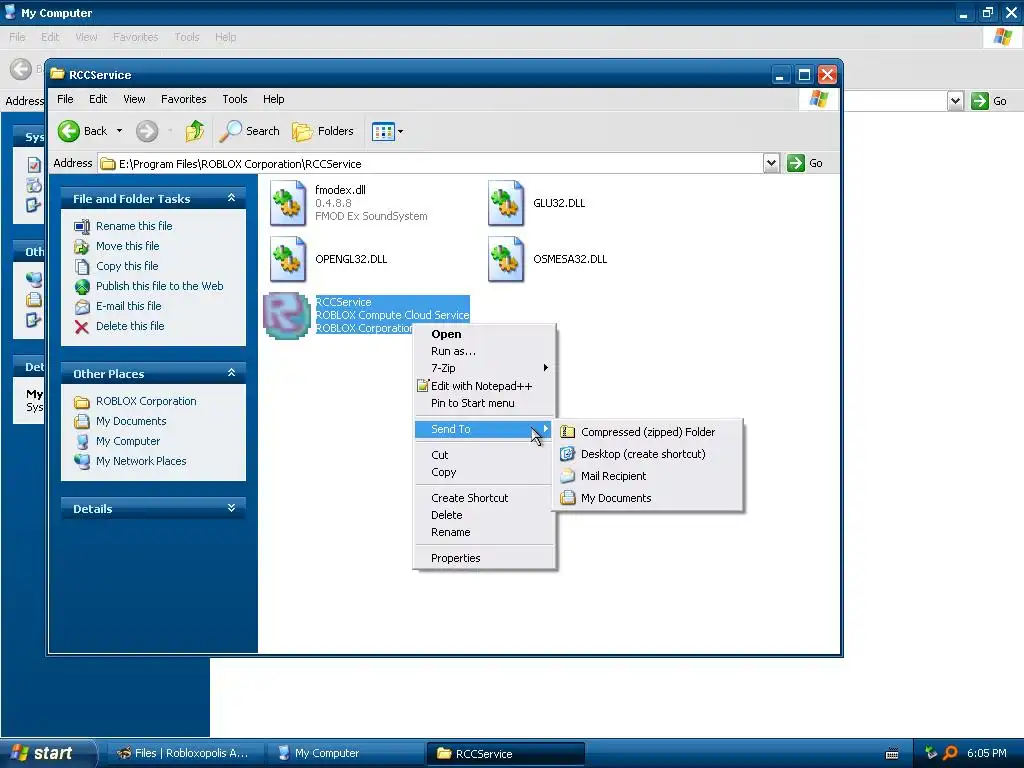The width and height of the screenshot is (1024, 768).
Task: Click the Send To context menu entry
Action: click(485, 429)
